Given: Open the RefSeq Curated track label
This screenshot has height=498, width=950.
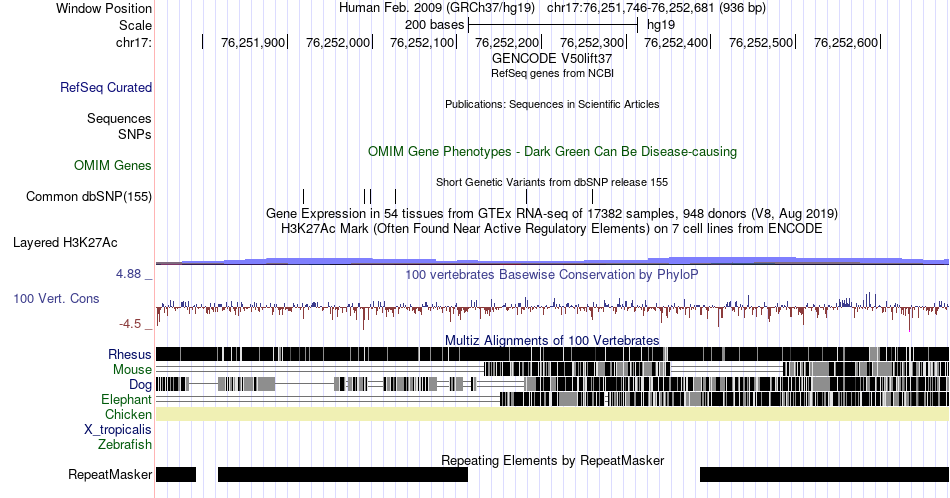Looking at the screenshot, I should [106, 87].
